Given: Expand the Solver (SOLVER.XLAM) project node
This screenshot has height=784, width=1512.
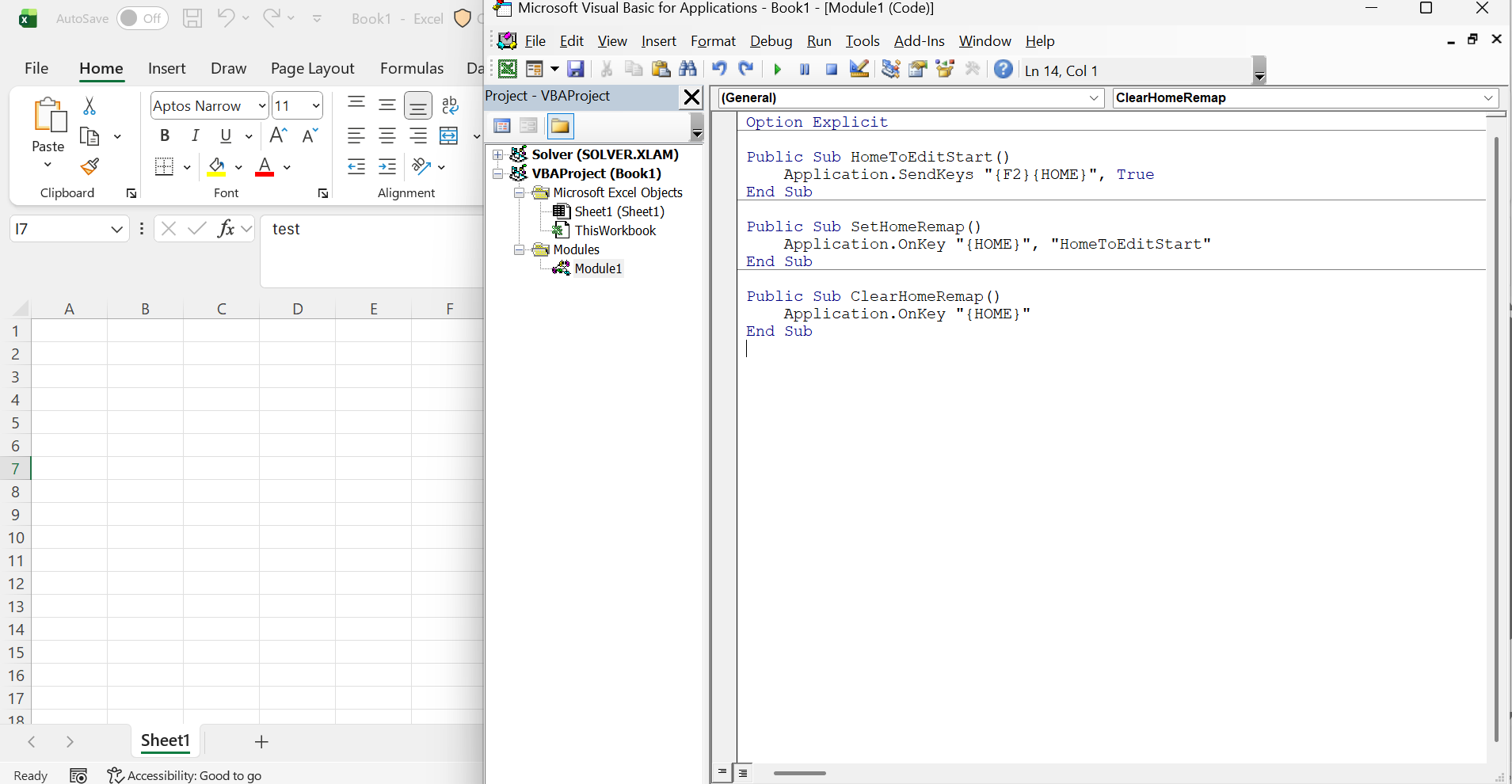Looking at the screenshot, I should coord(498,154).
